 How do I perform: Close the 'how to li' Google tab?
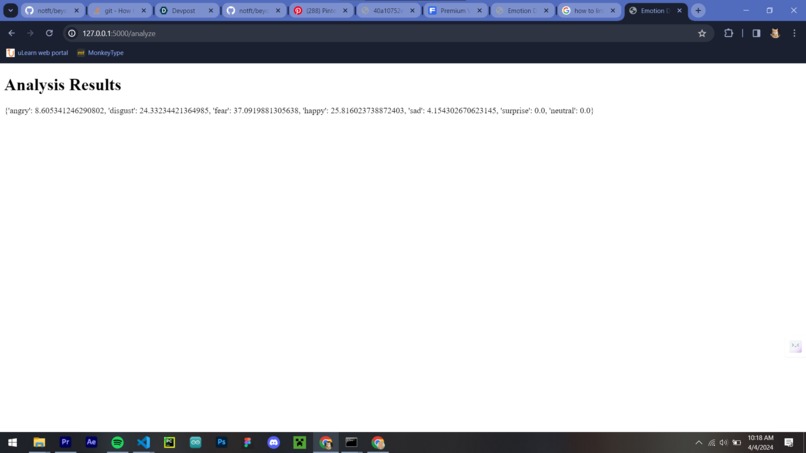[613, 10]
